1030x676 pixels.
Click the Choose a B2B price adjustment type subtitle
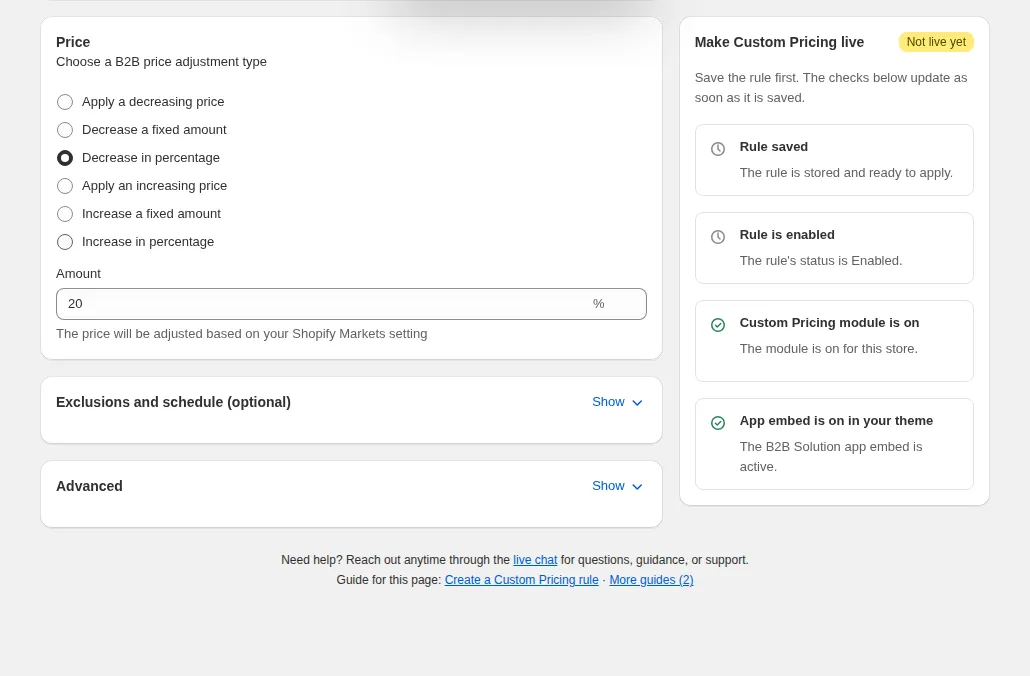click(162, 62)
